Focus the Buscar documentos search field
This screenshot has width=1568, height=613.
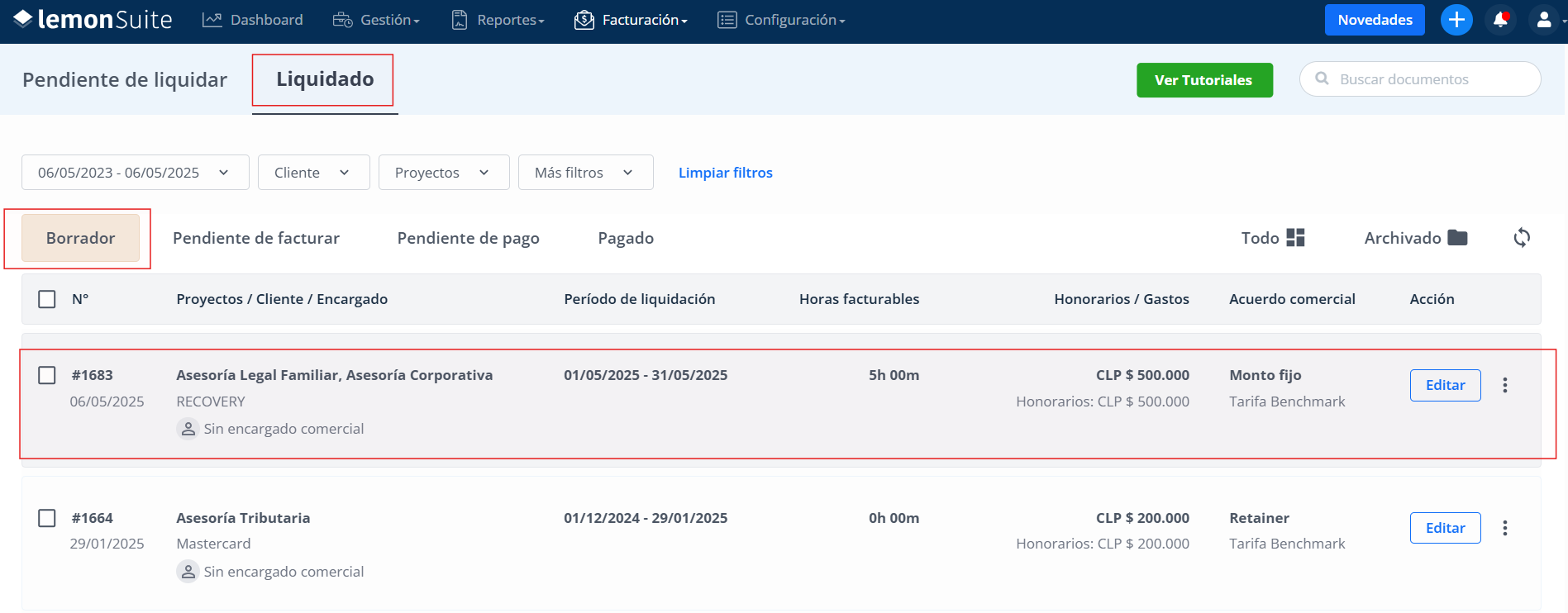pyautogui.click(x=1420, y=79)
